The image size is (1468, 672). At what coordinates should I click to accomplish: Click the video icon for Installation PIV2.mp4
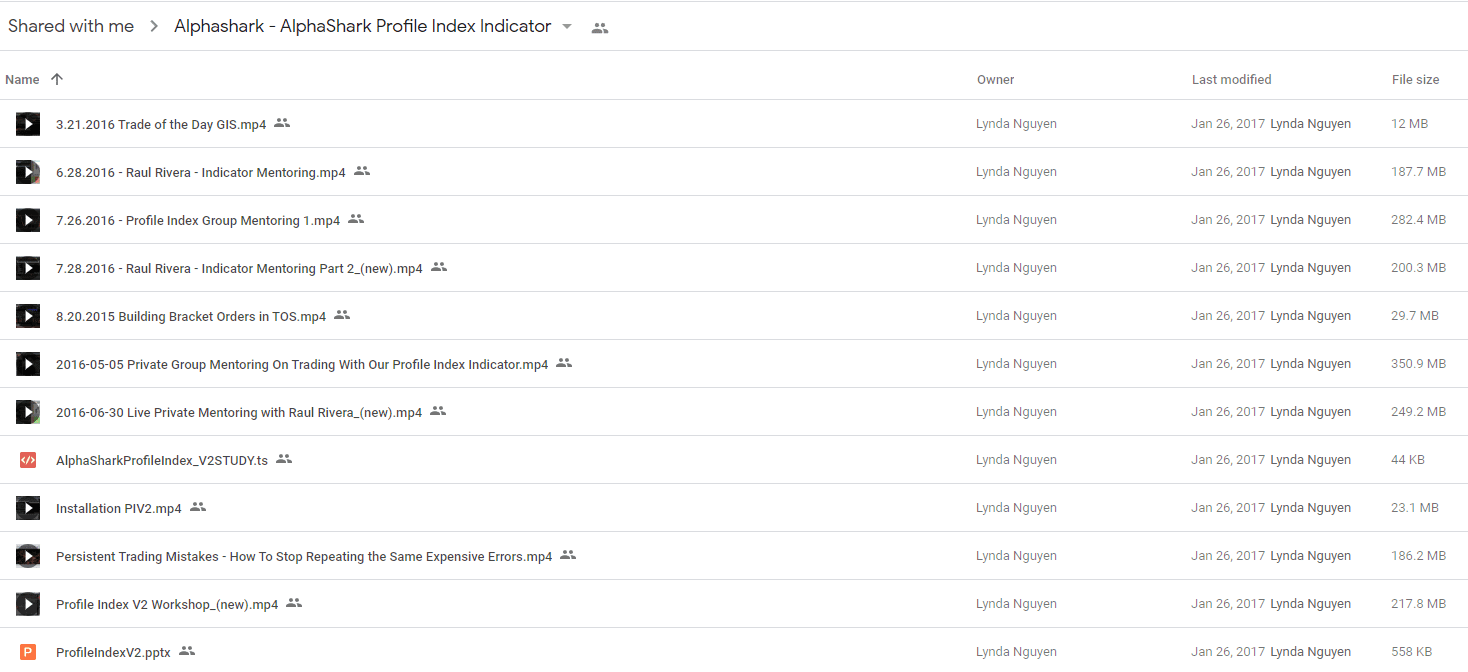28,508
